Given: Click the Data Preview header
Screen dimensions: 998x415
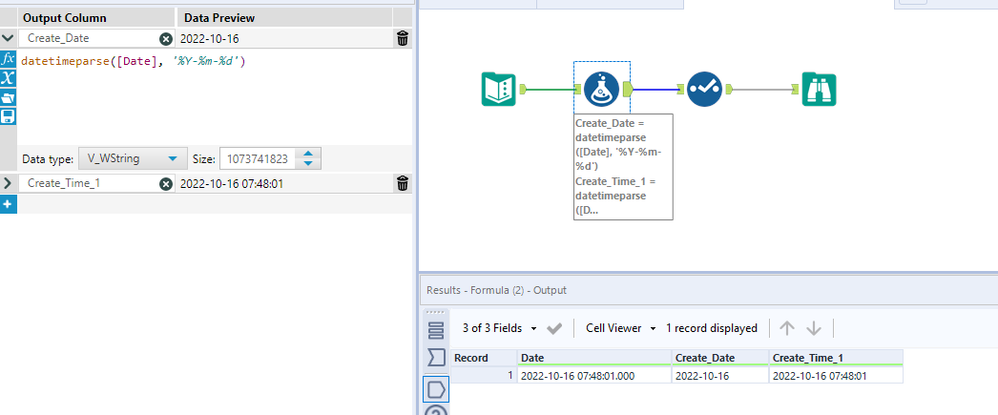Looking at the screenshot, I should [x=284, y=18].
